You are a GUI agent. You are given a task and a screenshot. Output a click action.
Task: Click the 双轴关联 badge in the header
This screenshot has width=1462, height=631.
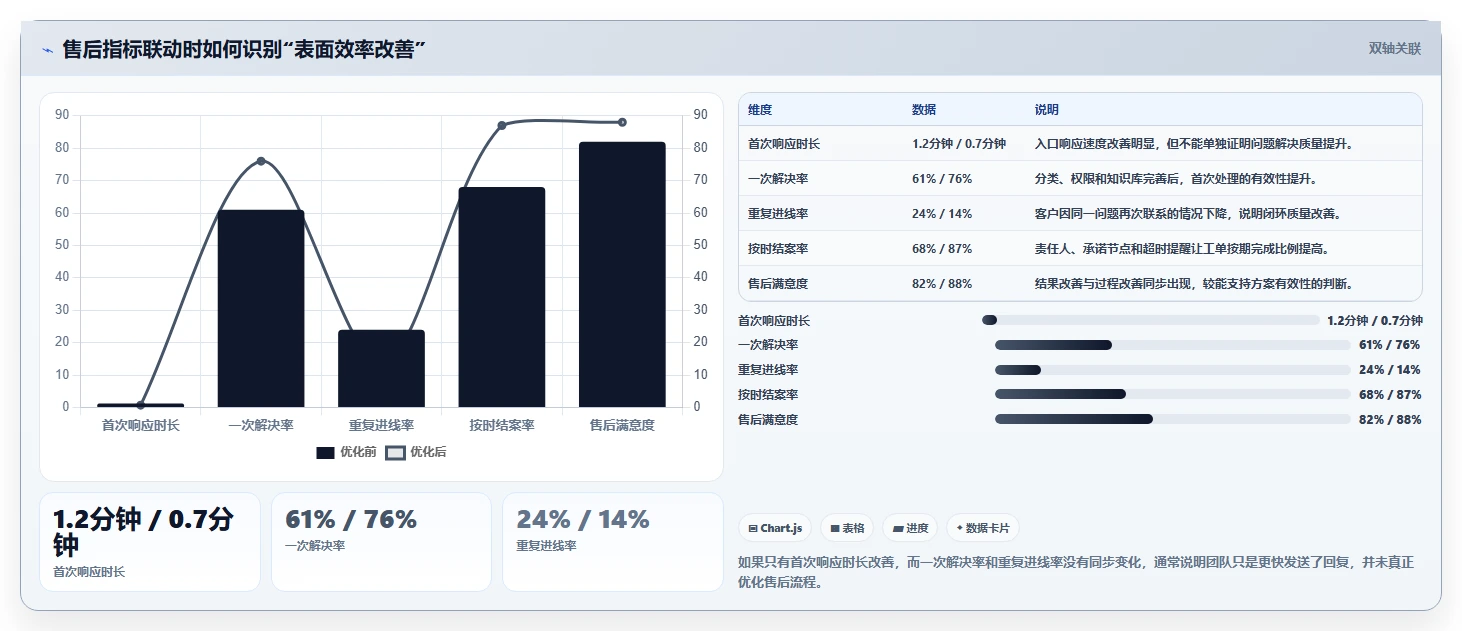1394,49
